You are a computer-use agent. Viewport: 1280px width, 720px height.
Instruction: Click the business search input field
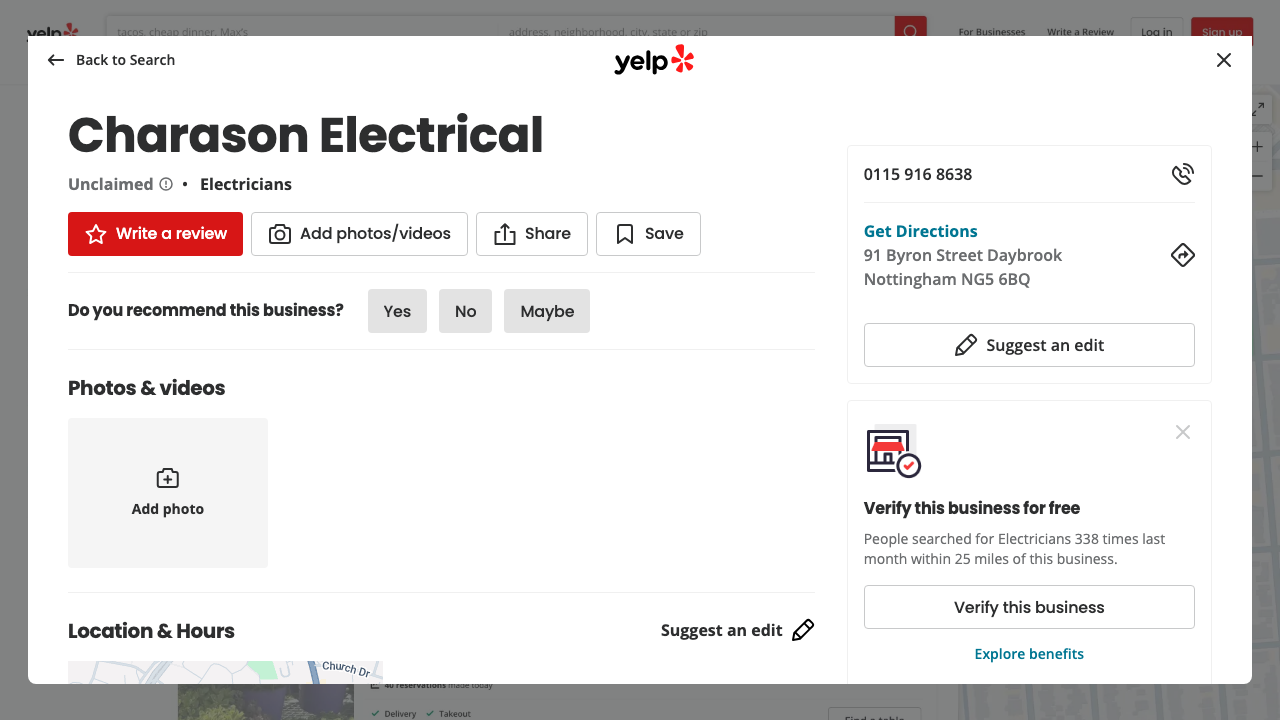pyautogui.click(x=300, y=31)
